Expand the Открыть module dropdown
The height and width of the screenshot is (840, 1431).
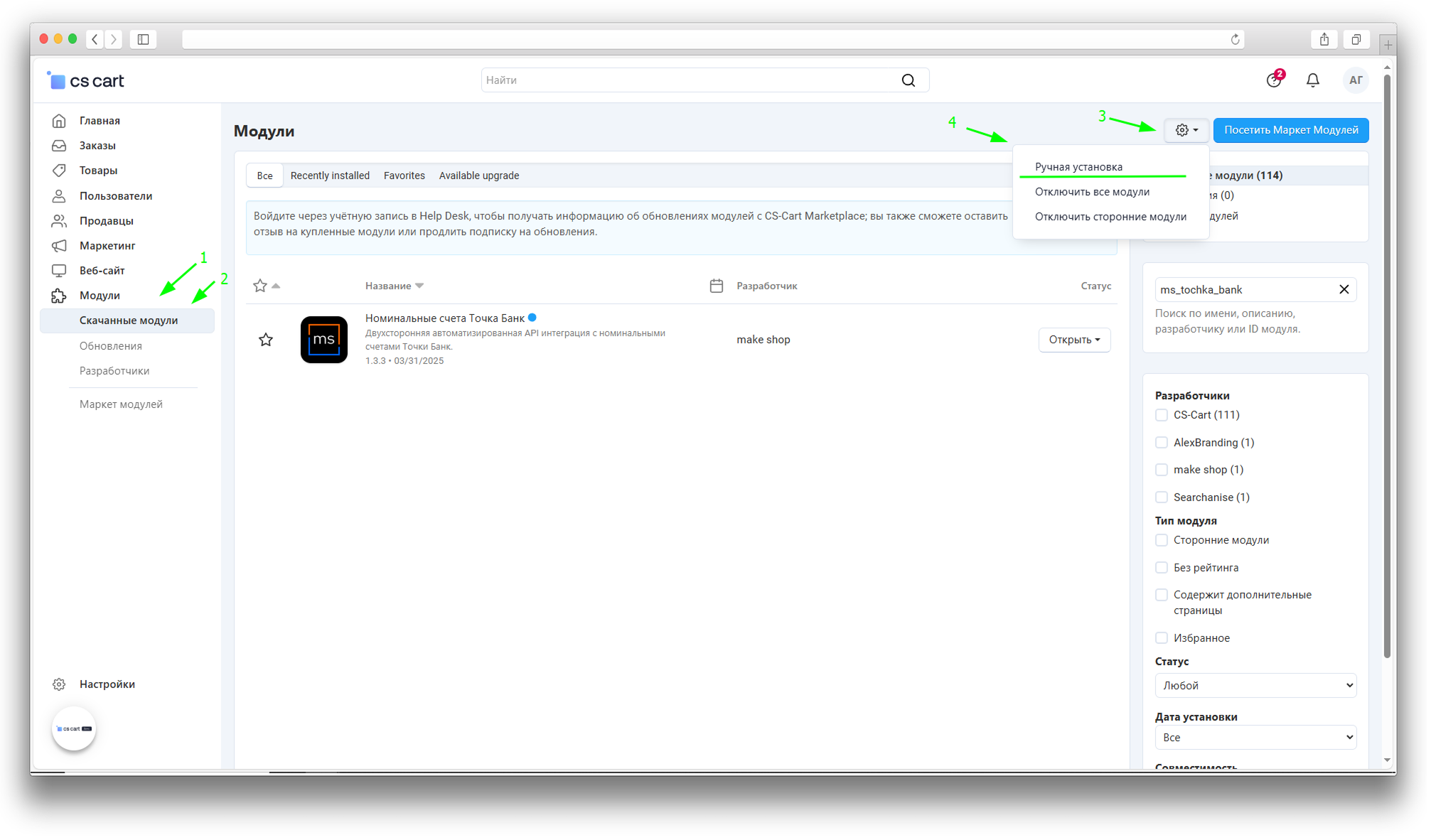[x=1074, y=340]
